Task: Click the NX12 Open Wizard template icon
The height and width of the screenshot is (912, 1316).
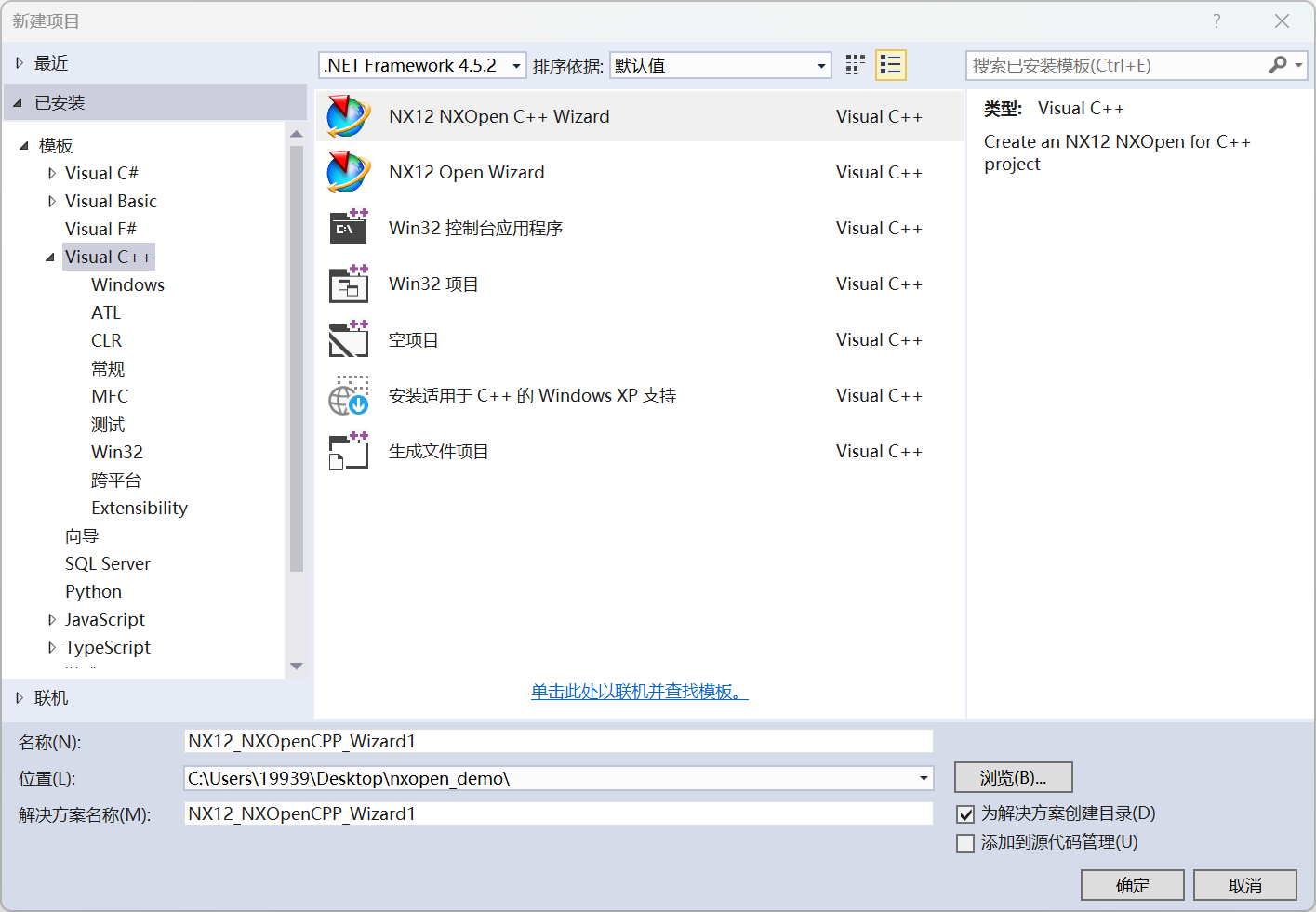Action: (349, 172)
